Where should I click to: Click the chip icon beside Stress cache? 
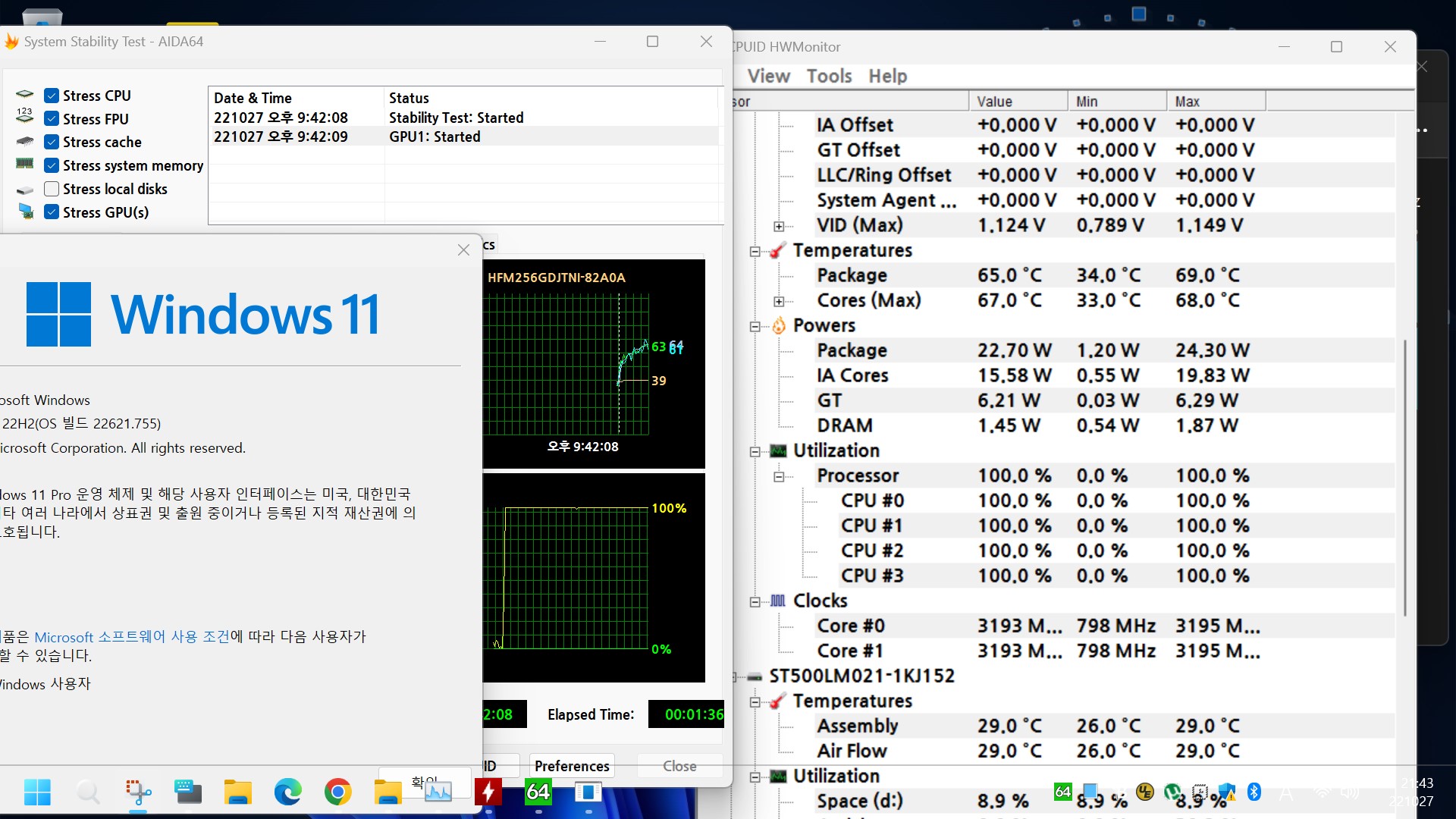pos(24,141)
